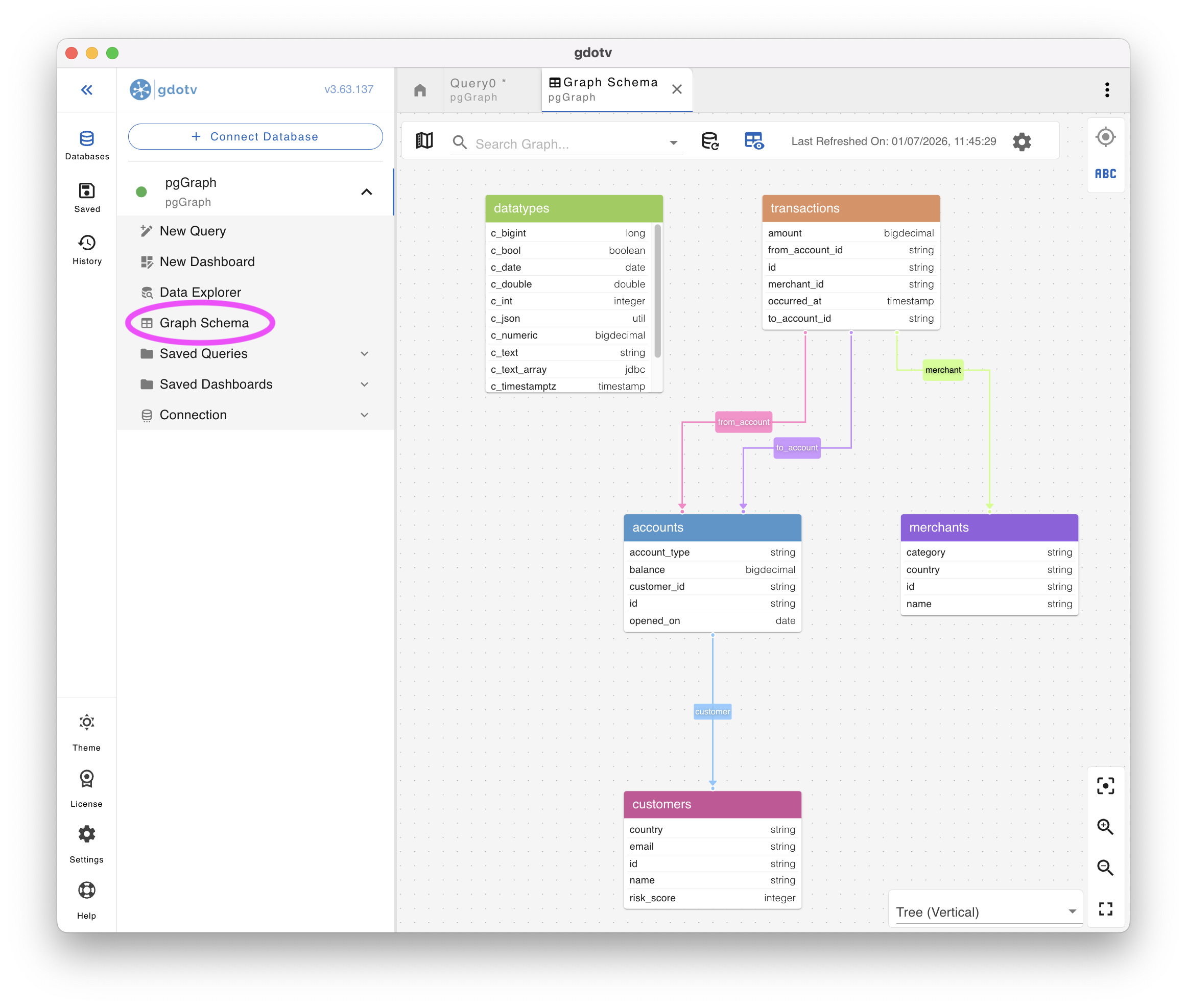The image size is (1187, 1008).
Task: Select the orange transactions table header
Action: [850, 208]
